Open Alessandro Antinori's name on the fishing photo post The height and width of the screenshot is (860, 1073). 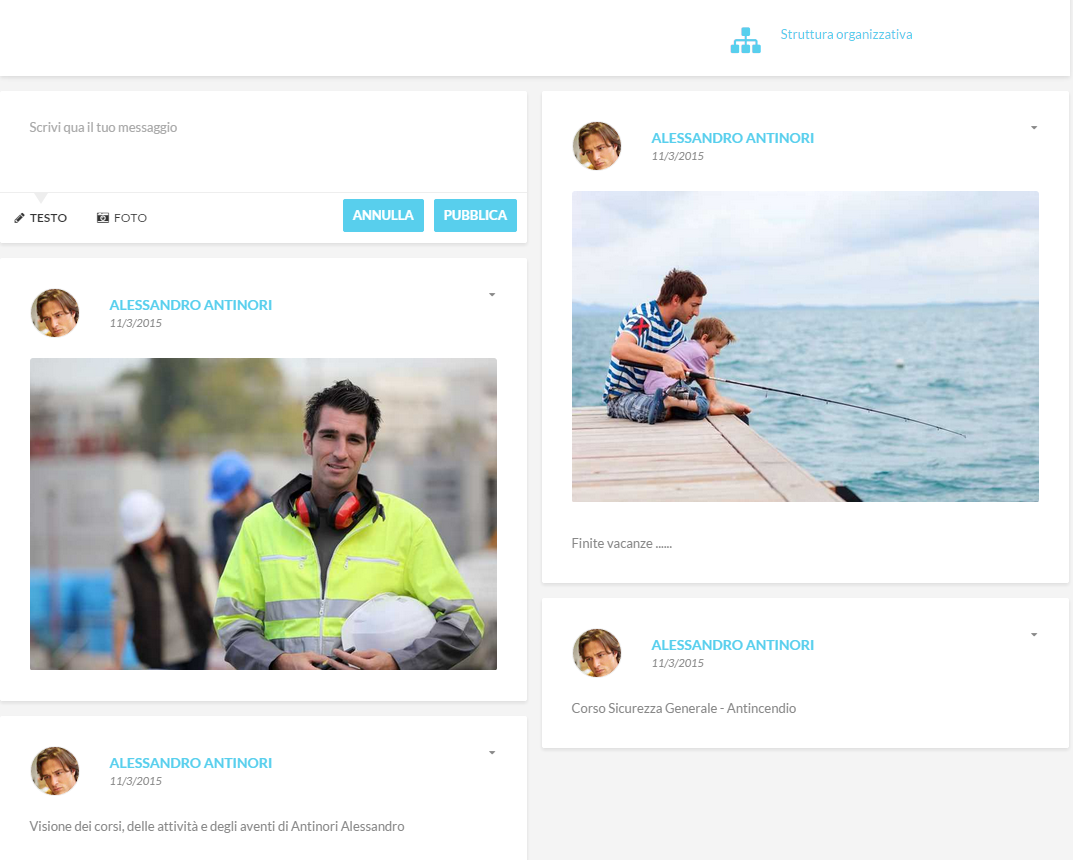[x=733, y=138]
